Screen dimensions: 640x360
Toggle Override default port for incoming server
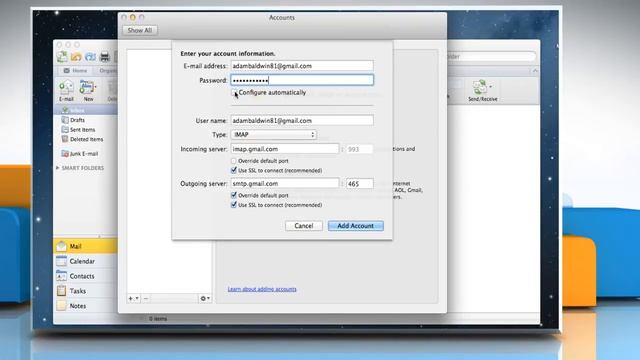pyautogui.click(x=233, y=161)
